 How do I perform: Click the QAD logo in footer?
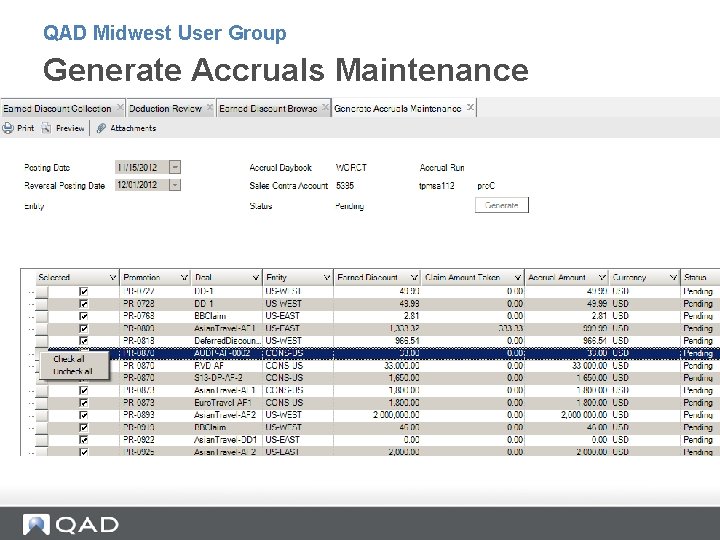coord(71,524)
